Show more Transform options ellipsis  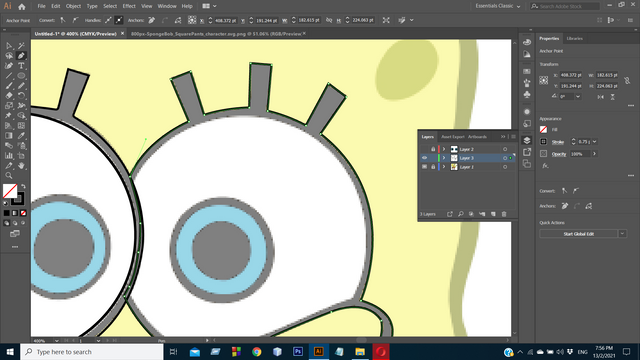coord(631,106)
